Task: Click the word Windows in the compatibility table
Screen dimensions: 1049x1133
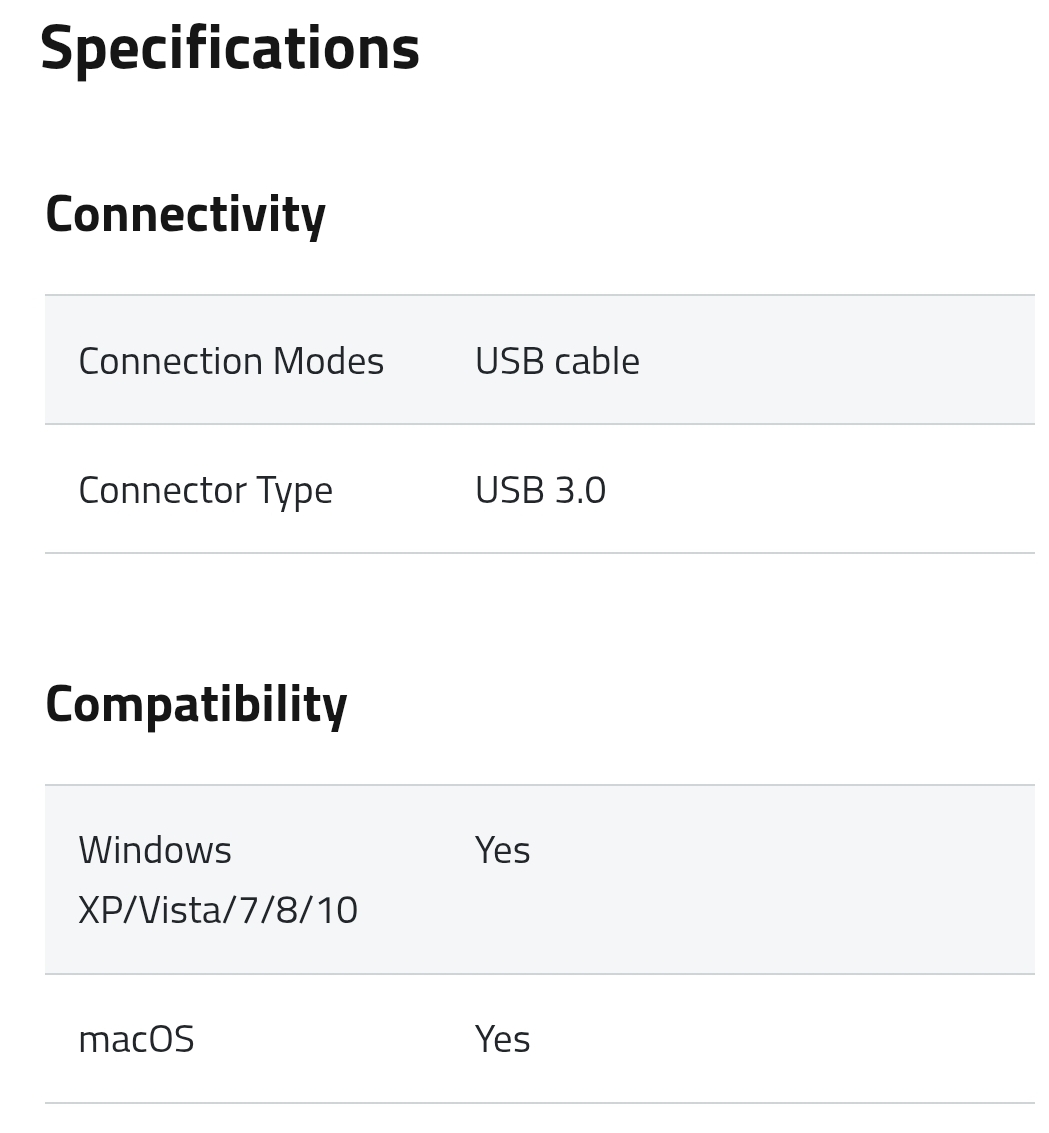Action: (155, 850)
